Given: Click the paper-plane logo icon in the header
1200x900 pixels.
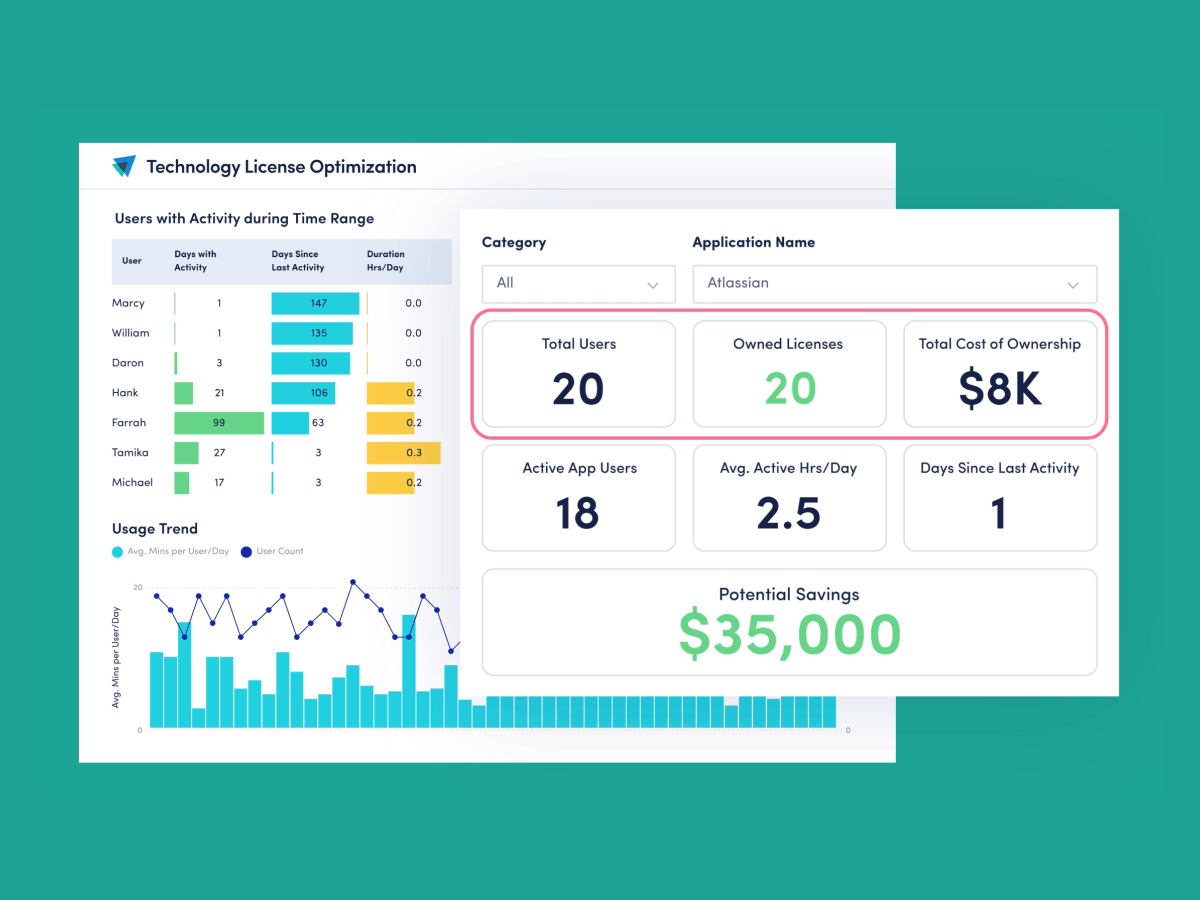Looking at the screenshot, I should pos(122,166).
